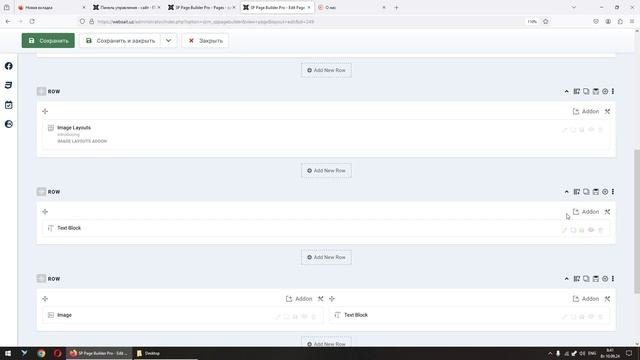Image resolution: width=640 pixels, height=360 pixels.
Task: Add New Row below single Text Block row
Action: (326, 257)
